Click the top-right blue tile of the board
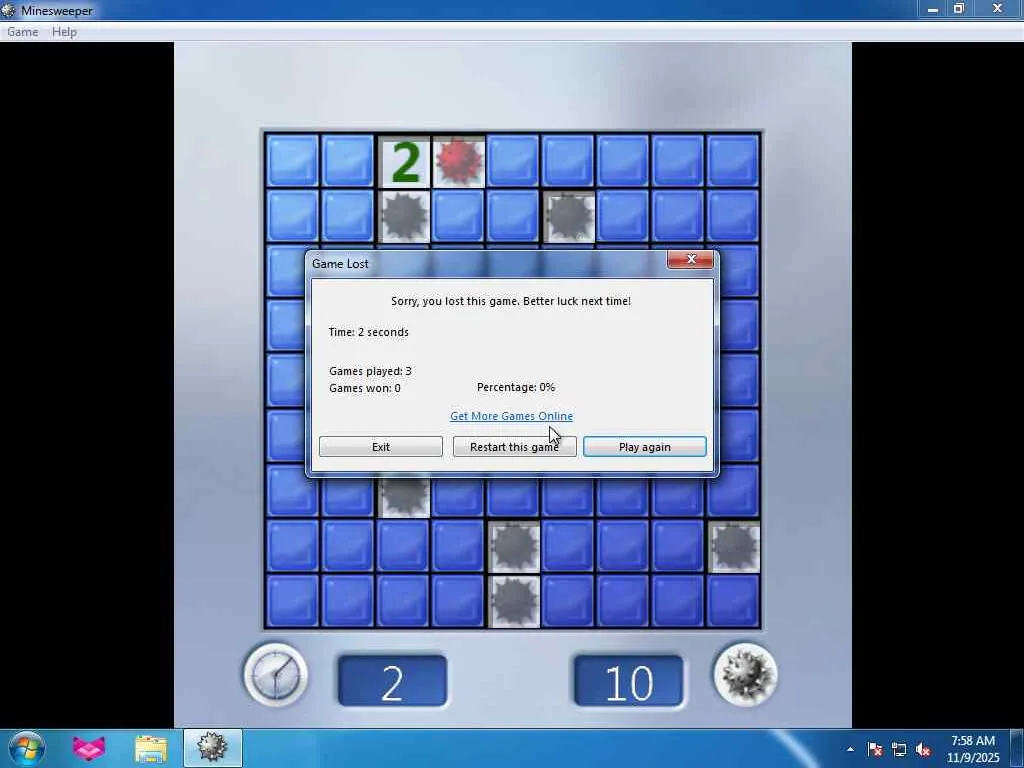Image resolution: width=1024 pixels, height=768 pixels. pos(733,161)
